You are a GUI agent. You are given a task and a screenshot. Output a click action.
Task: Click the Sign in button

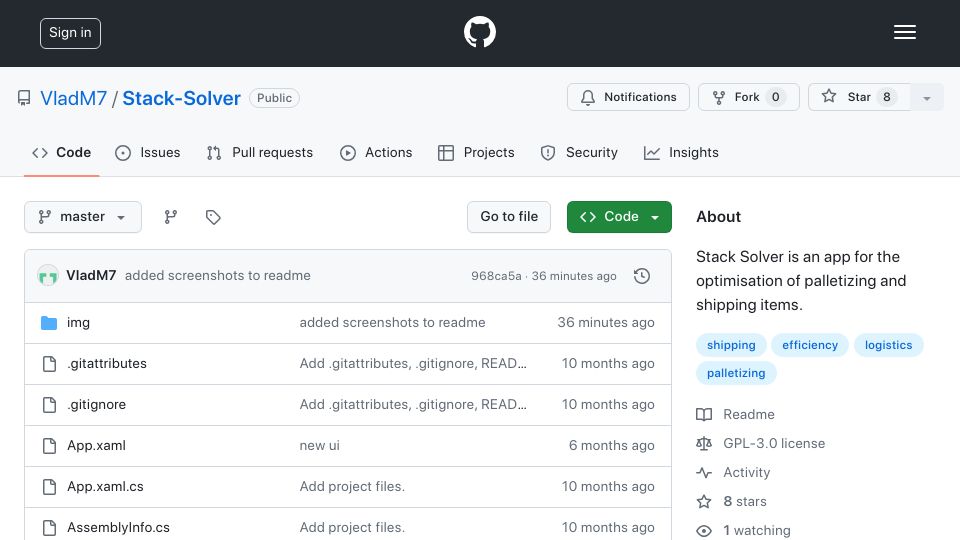pos(70,33)
